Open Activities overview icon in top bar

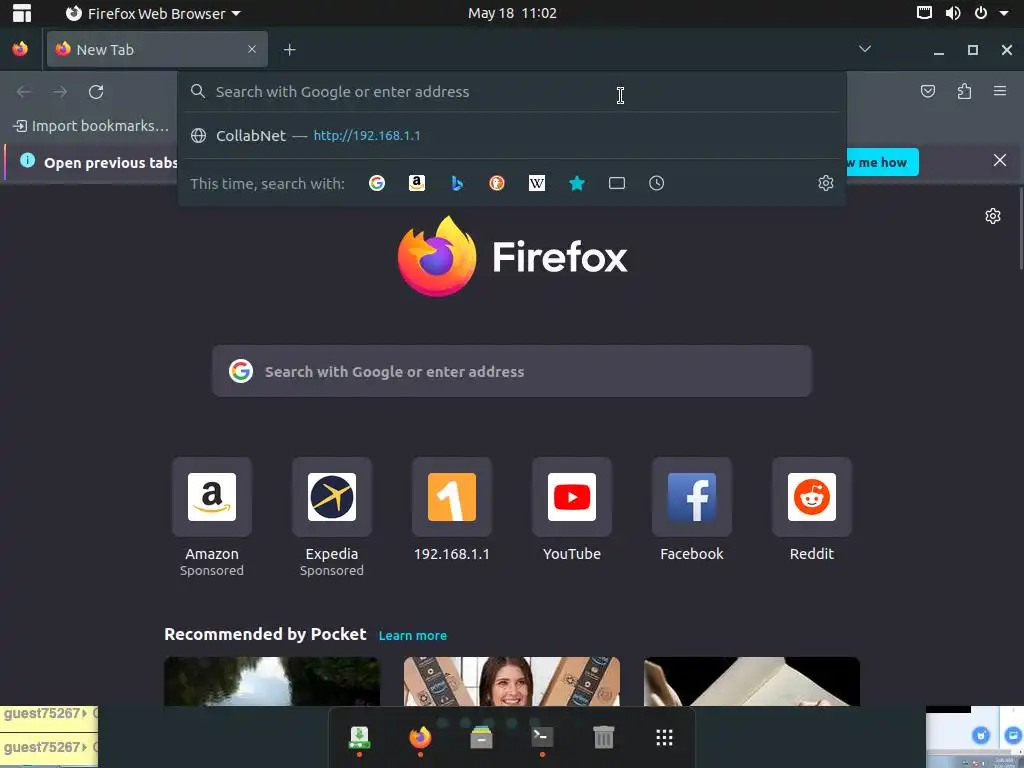coord(22,13)
